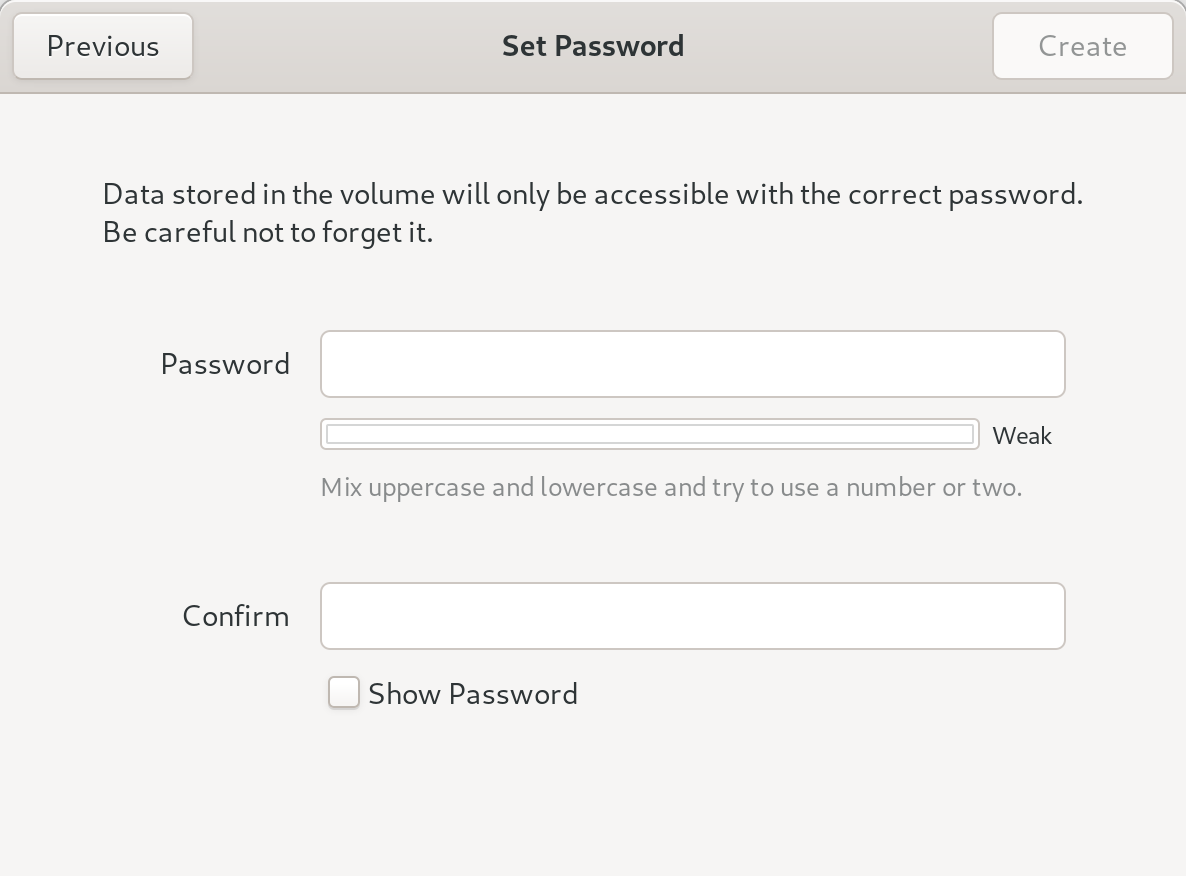Return to prior step with Previous
1186x876 pixels.
(x=102, y=45)
